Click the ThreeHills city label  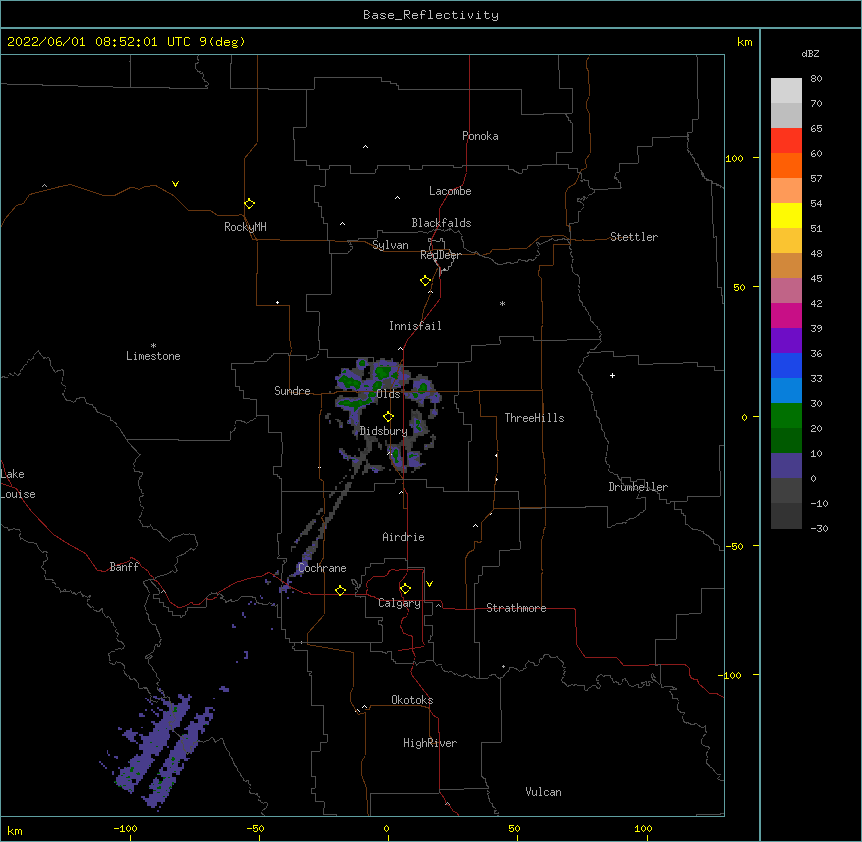pyautogui.click(x=534, y=418)
